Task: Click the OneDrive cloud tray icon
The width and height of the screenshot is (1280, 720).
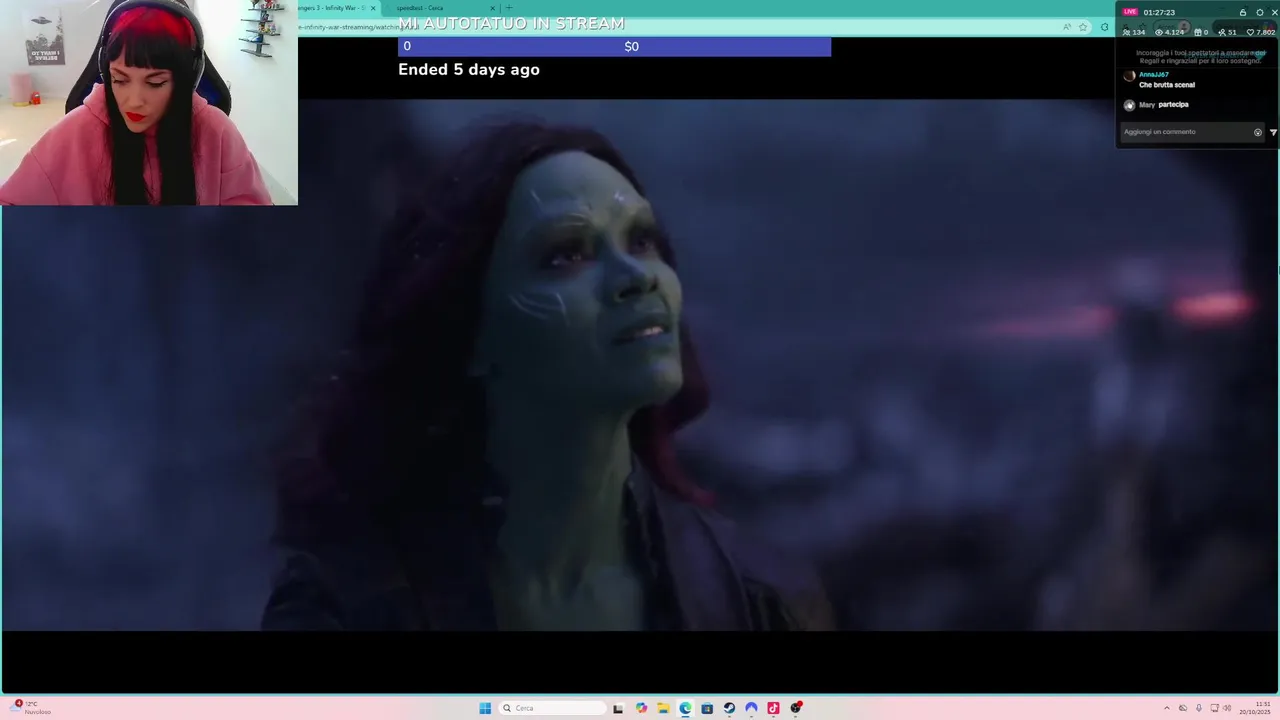Action: click(1183, 708)
